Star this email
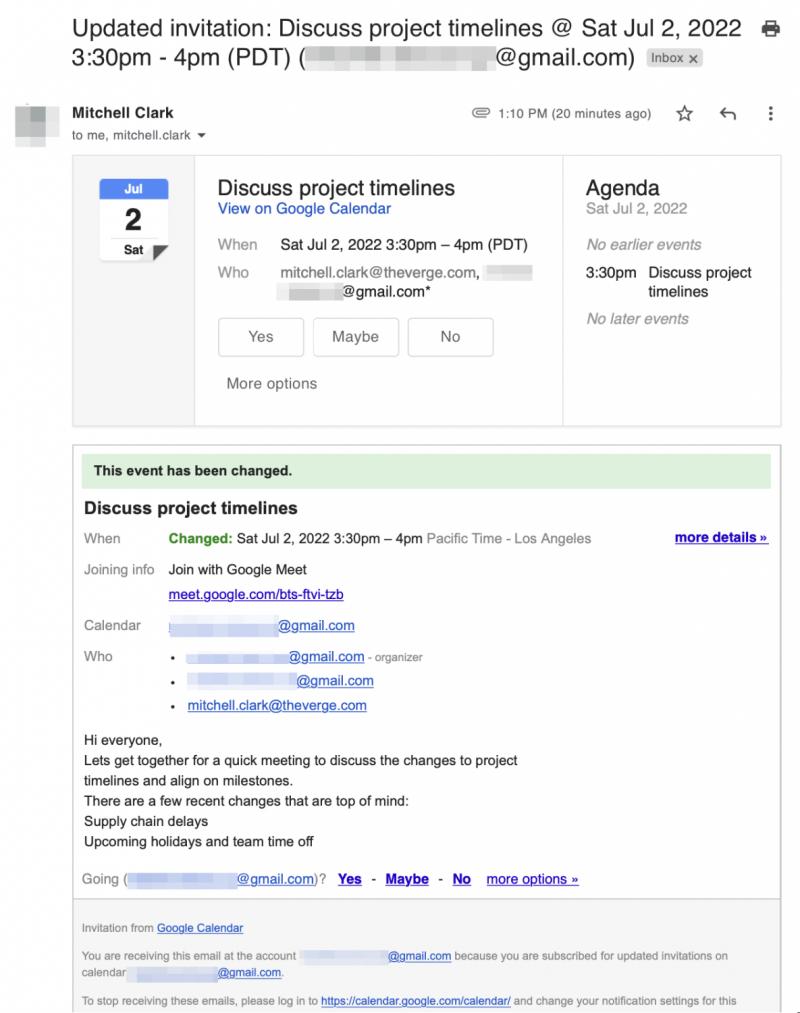This screenshot has height=1013, width=800. [x=684, y=115]
